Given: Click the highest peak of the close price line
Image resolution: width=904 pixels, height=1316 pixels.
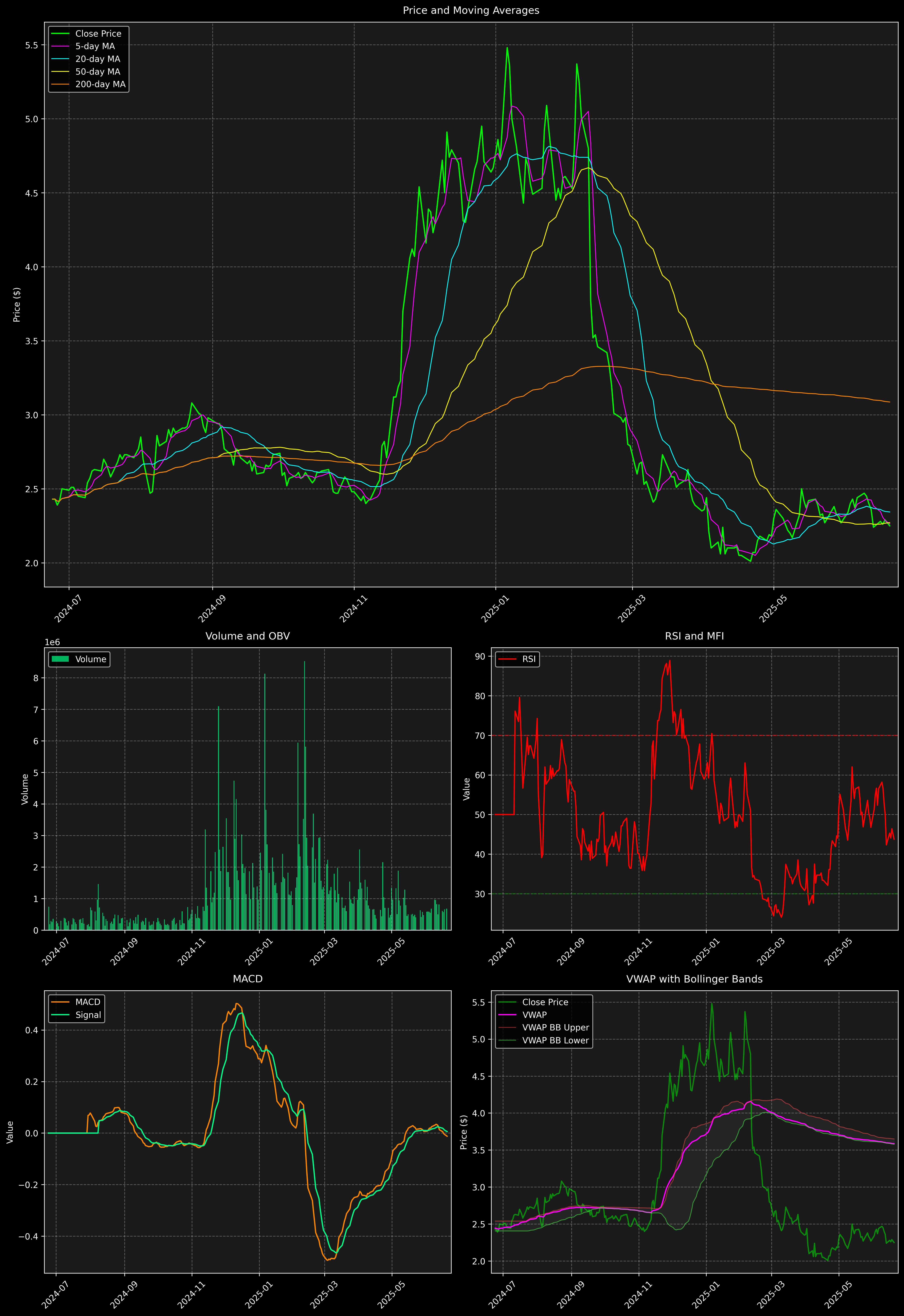Looking at the screenshot, I should [507, 48].
